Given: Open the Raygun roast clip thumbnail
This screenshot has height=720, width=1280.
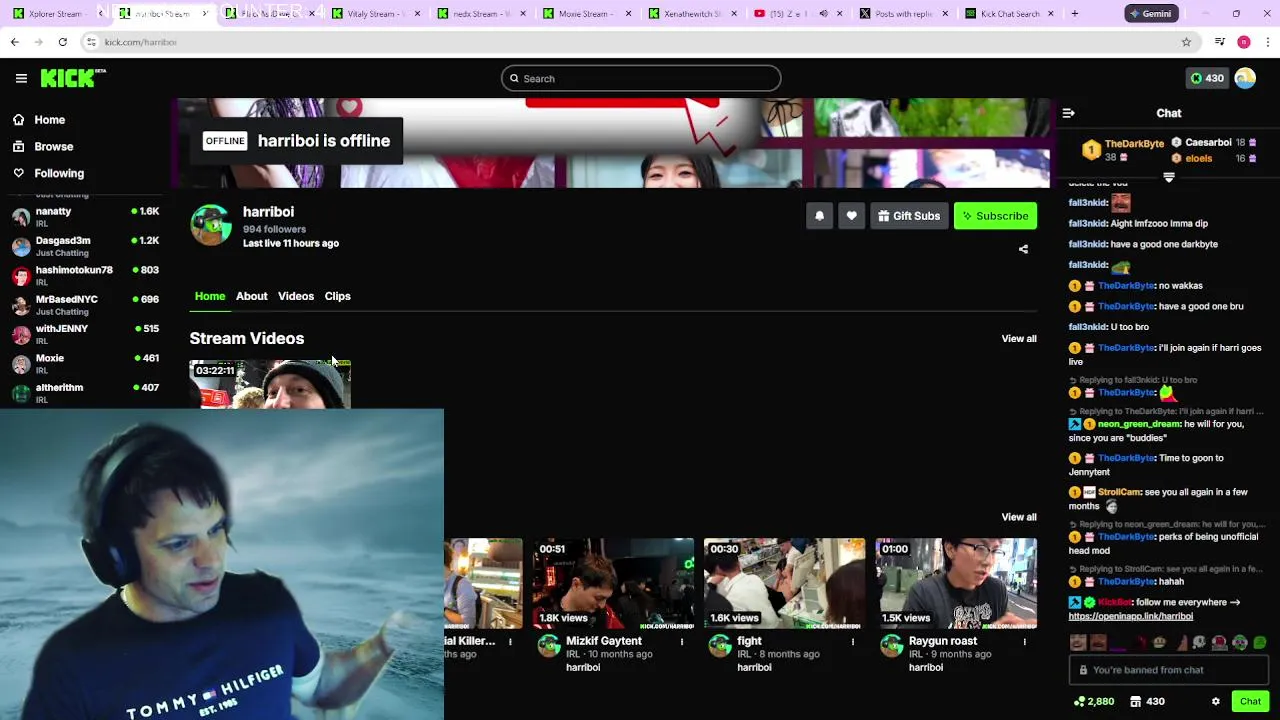Looking at the screenshot, I should (x=956, y=584).
